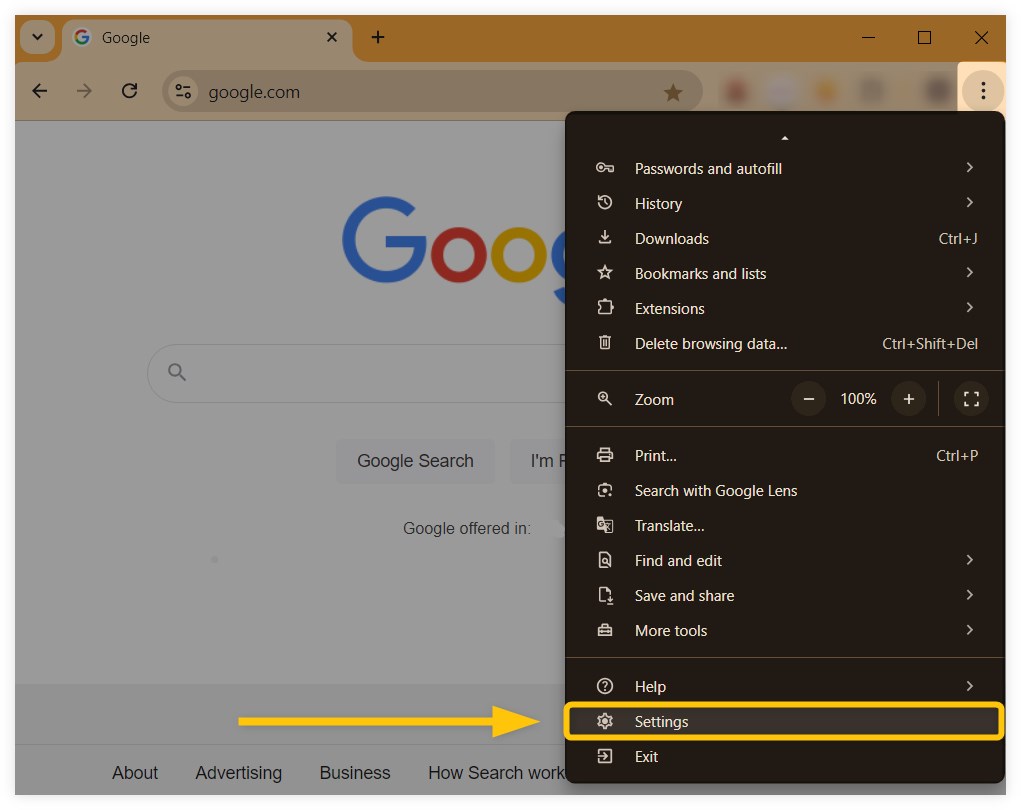This screenshot has width=1021, height=810.
Task: Expand Help submenu arrow
Action: pyautogui.click(x=970, y=686)
